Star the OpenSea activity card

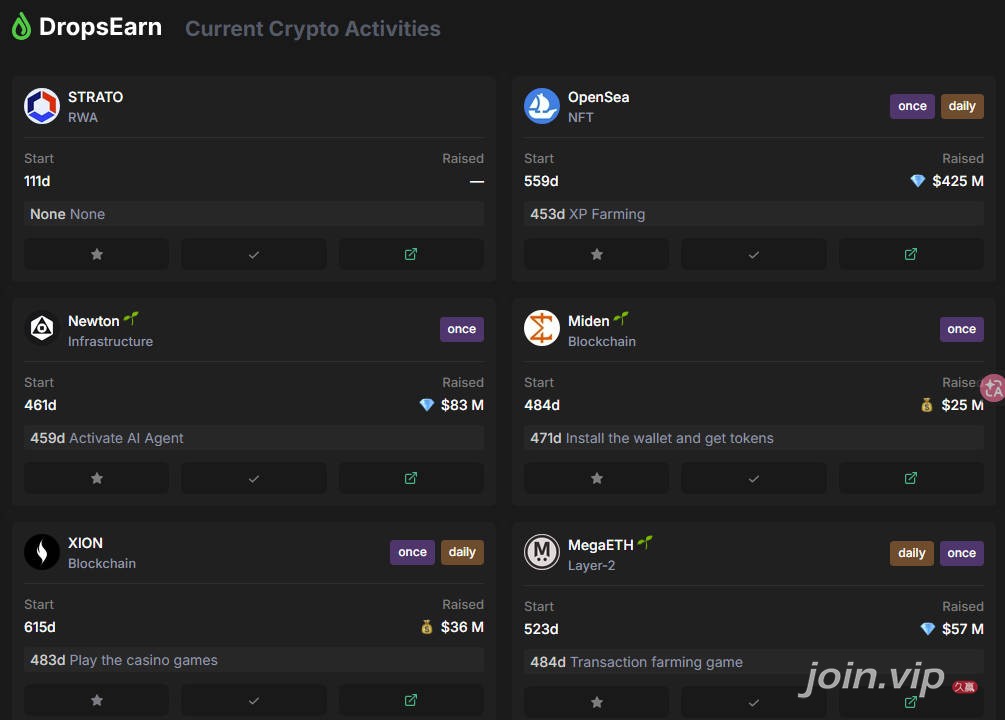pos(597,255)
